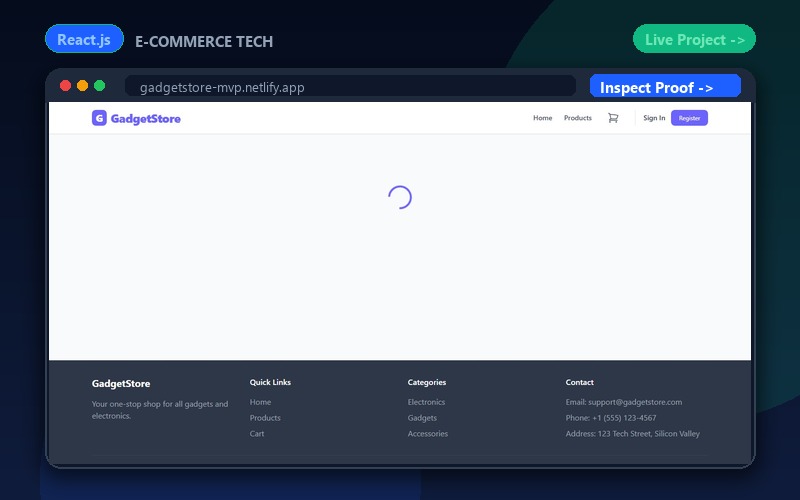Click the loading spinner

[400, 197]
